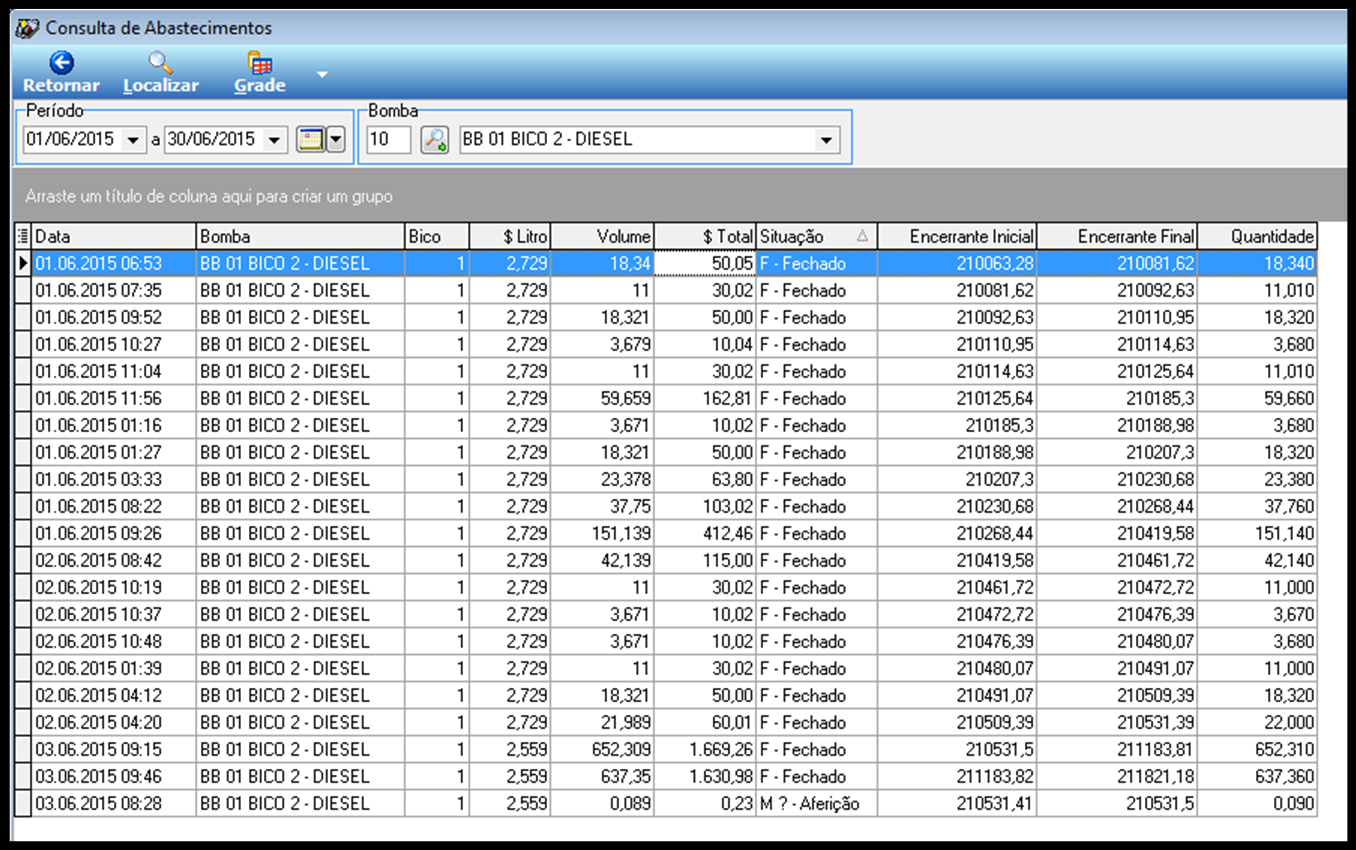This screenshot has height=850, width=1356.
Task: Click the pump lookup magnifier icon
Action: click(435, 140)
